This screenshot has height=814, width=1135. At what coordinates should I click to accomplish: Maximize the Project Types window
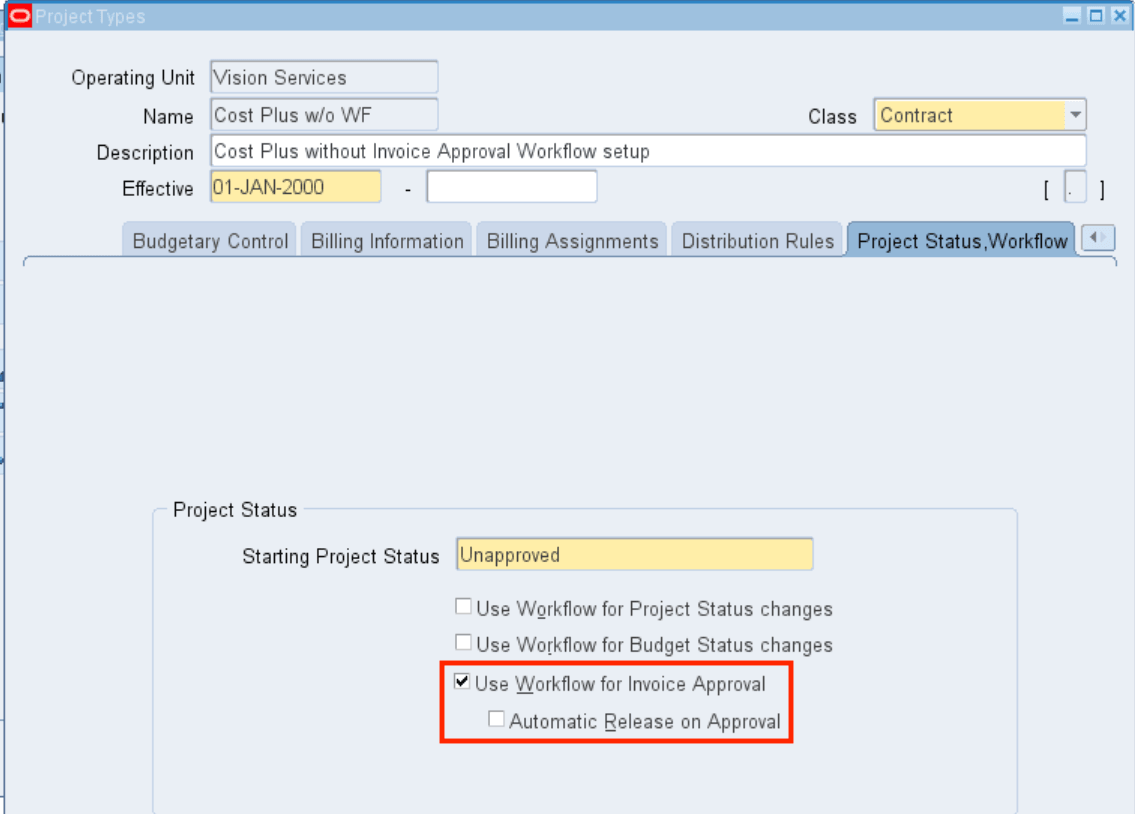pyautogui.click(x=1096, y=16)
